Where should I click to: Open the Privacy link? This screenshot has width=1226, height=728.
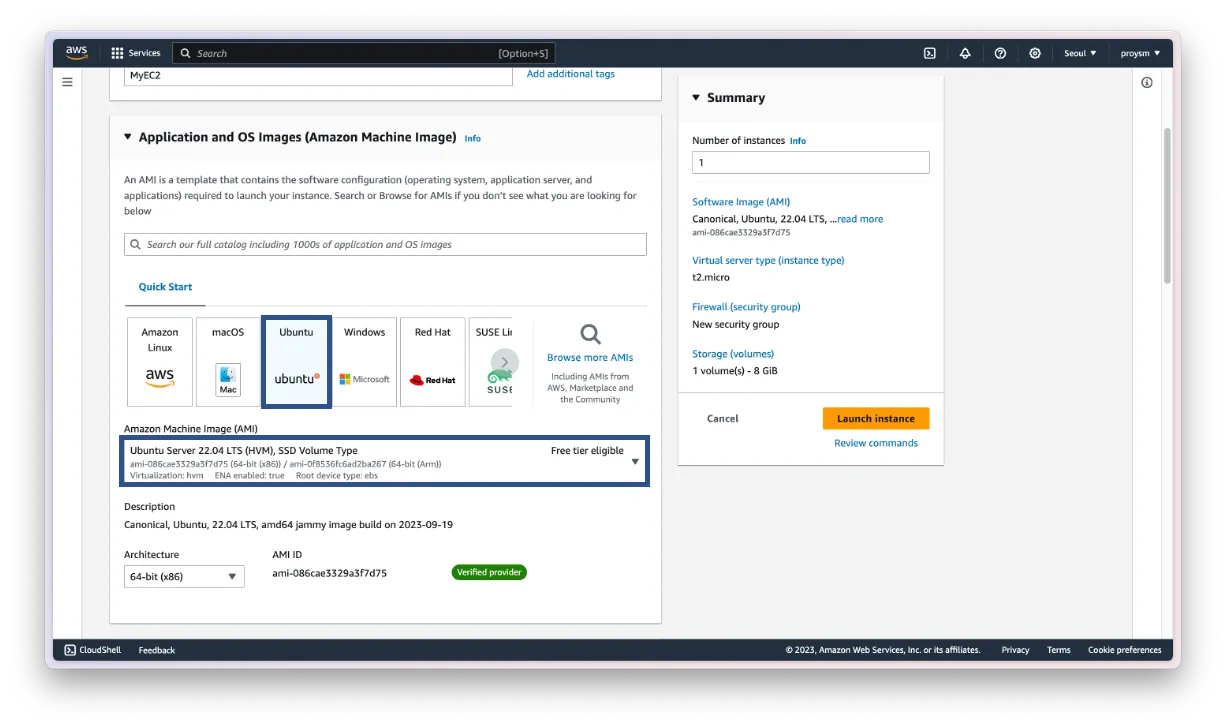click(x=1015, y=650)
